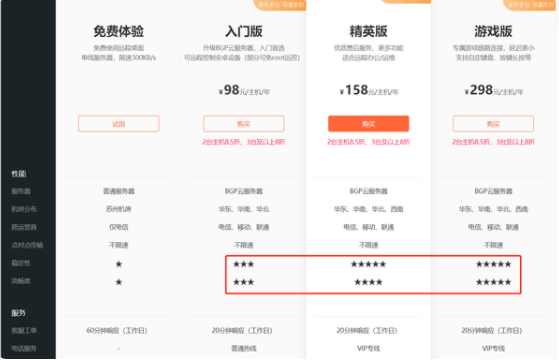Click the ¥98 price of 入门版
559x360 pixels.
click(244, 90)
